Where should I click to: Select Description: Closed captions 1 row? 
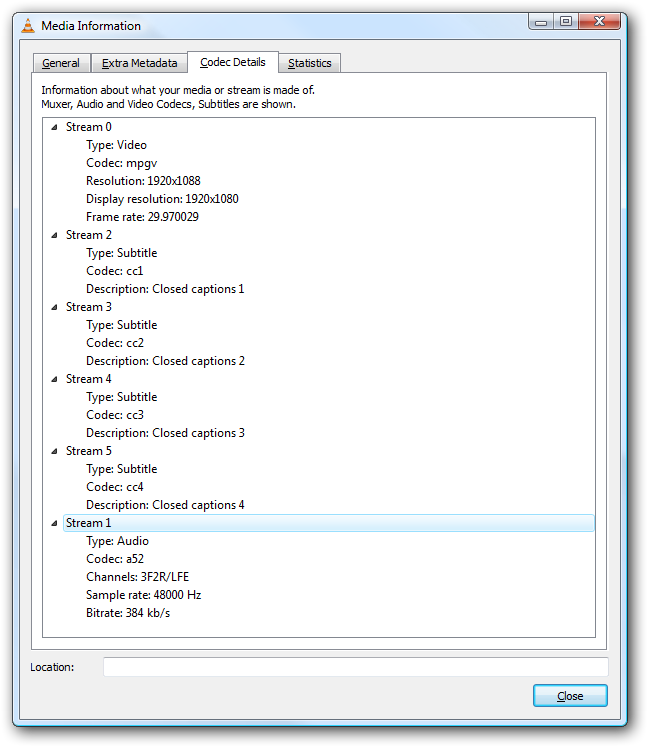(165, 289)
